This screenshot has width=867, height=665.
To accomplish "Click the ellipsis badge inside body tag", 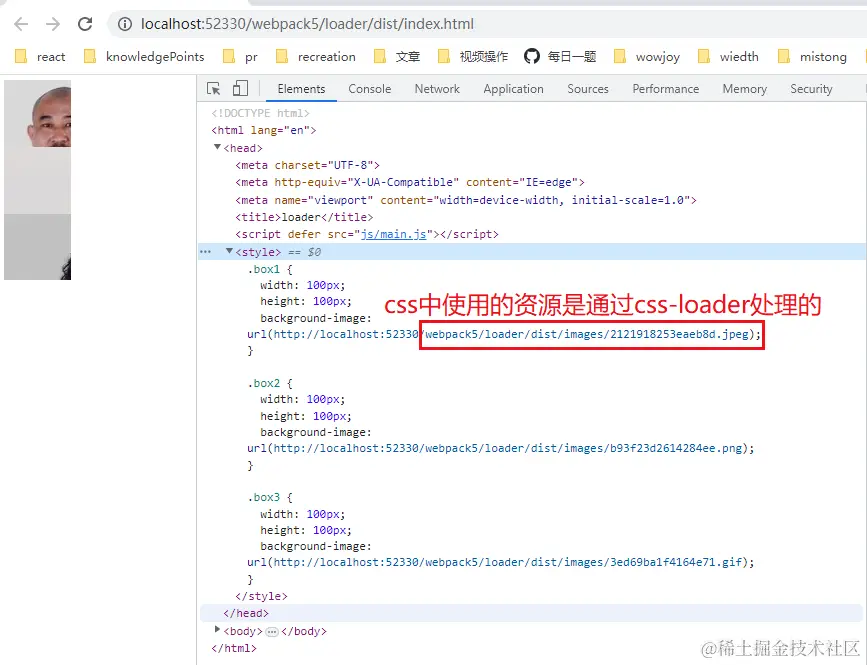I will 271,631.
